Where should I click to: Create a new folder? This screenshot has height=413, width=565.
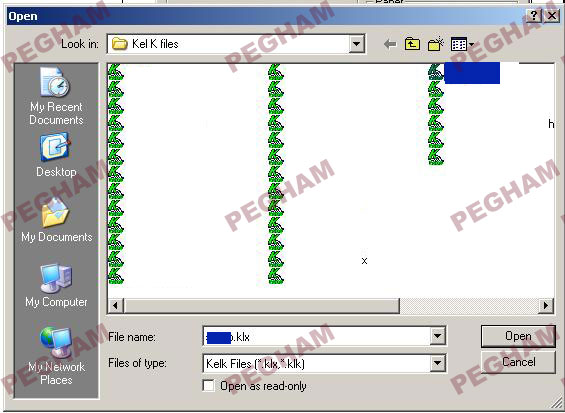435,44
